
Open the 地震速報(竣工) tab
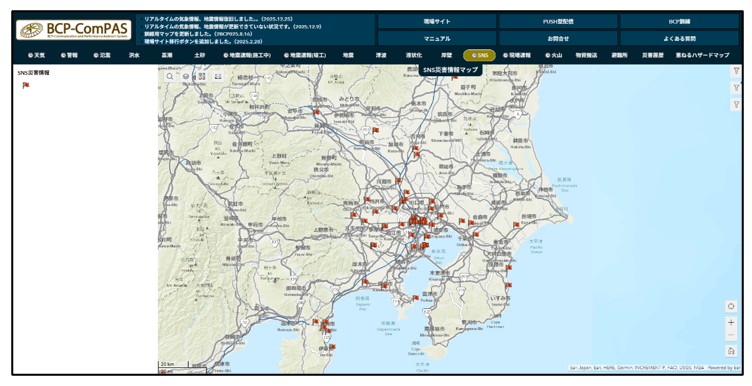(305, 55)
